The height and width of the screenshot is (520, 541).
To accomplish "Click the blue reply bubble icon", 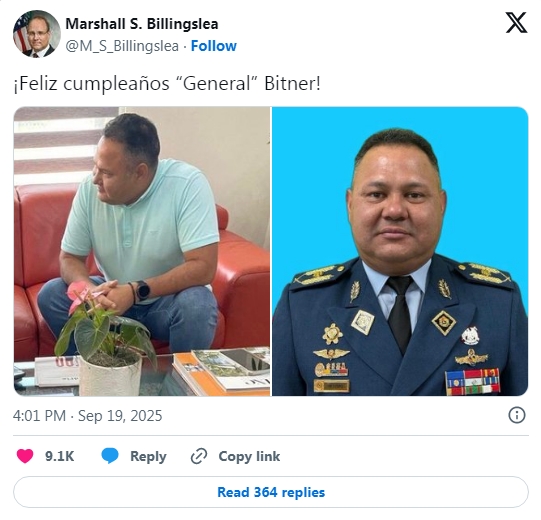I will tap(110, 456).
